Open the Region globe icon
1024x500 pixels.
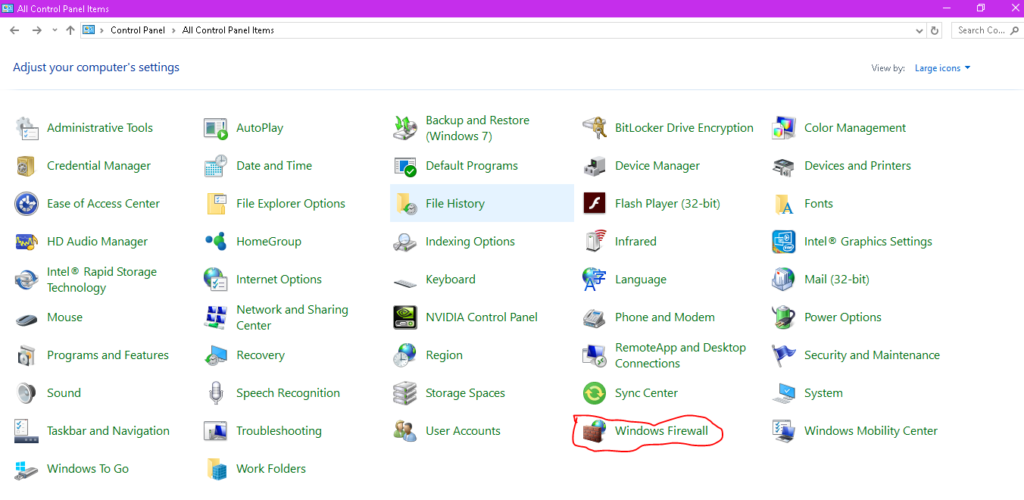405,355
